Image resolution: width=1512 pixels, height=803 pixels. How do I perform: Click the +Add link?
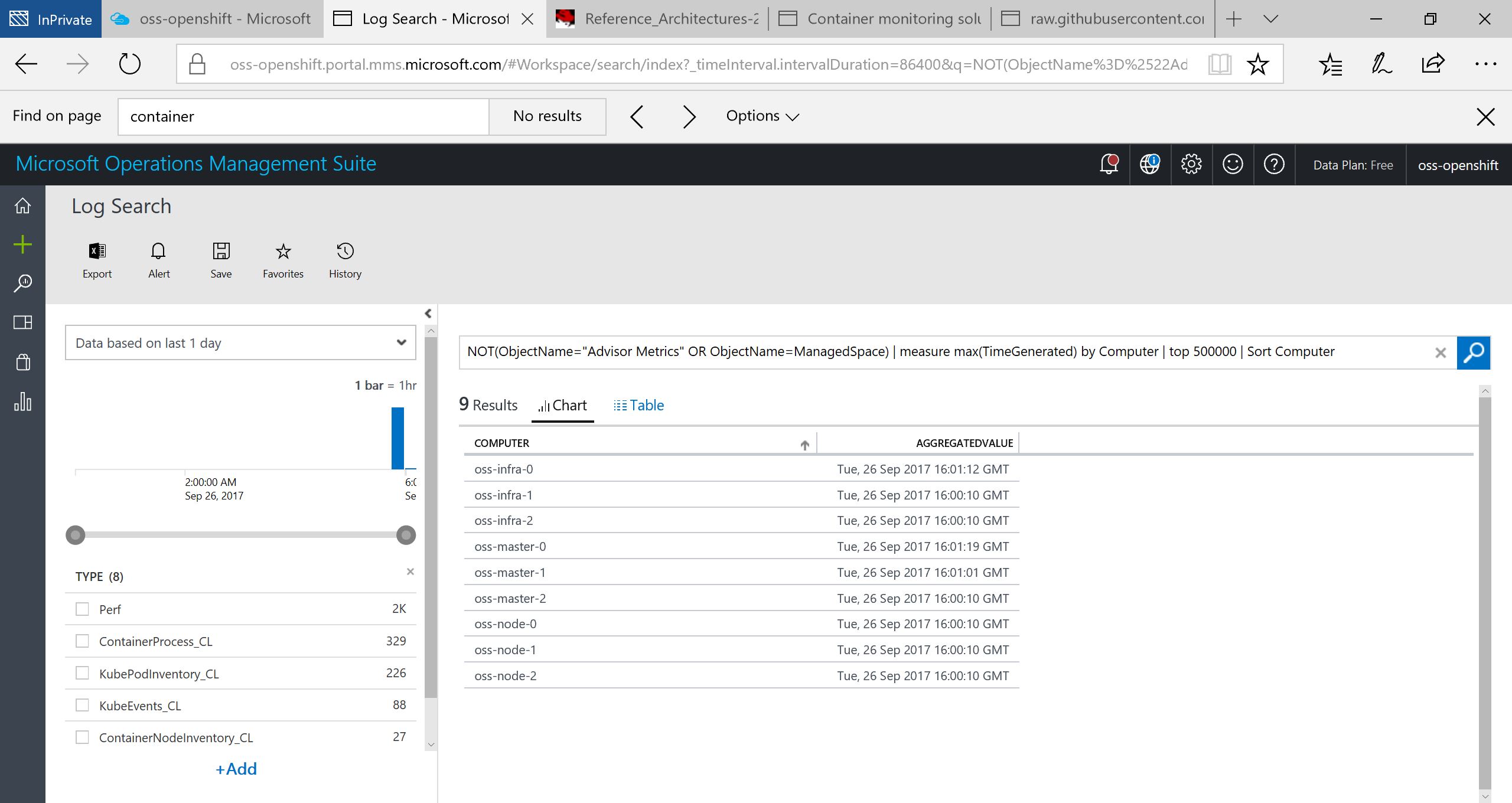click(x=236, y=769)
